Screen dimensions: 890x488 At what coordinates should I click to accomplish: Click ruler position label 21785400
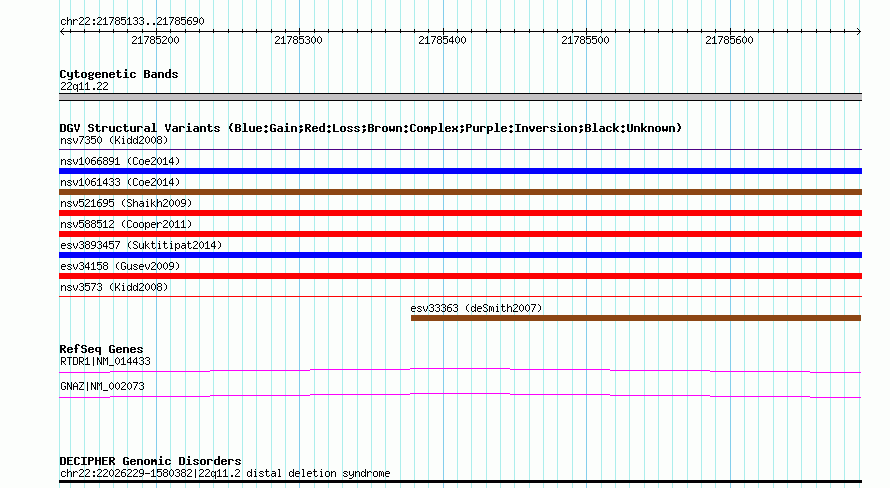point(442,40)
